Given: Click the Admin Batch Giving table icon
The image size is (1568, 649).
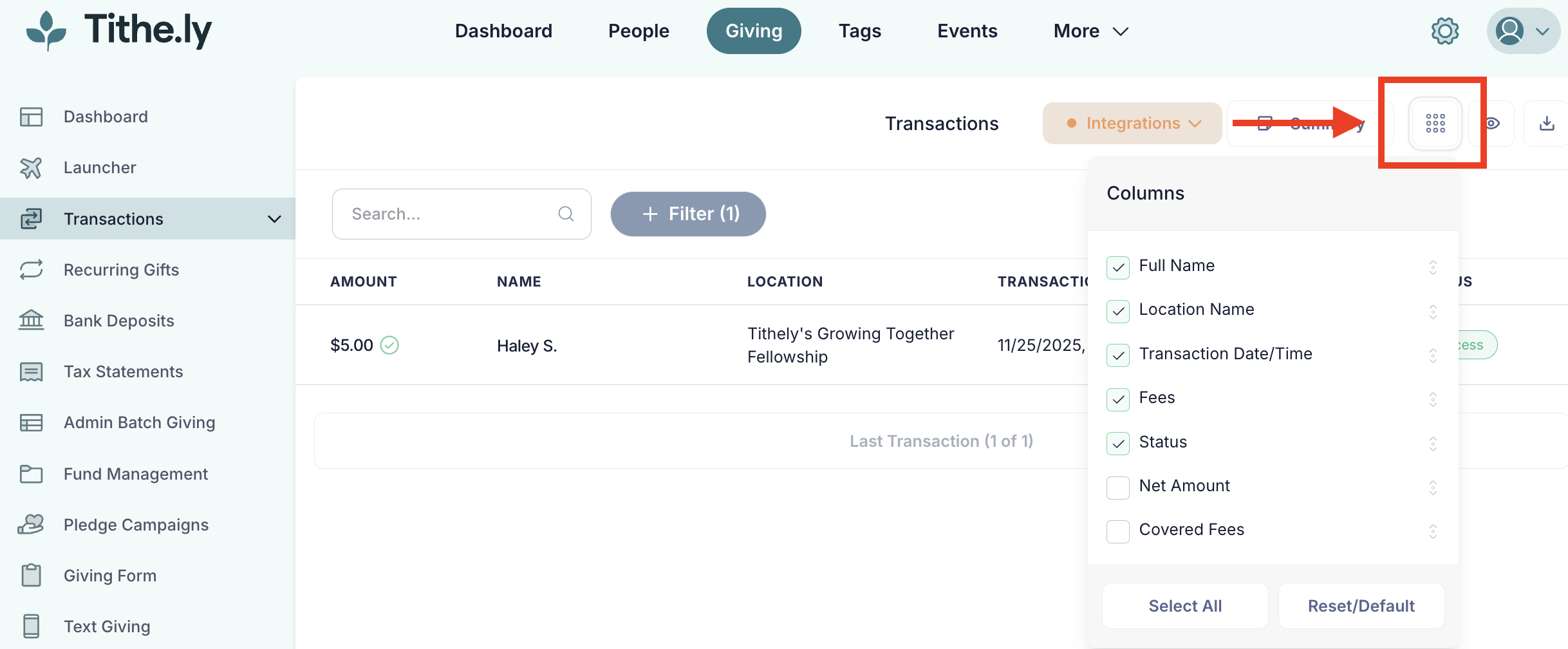Looking at the screenshot, I should click(x=31, y=422).
